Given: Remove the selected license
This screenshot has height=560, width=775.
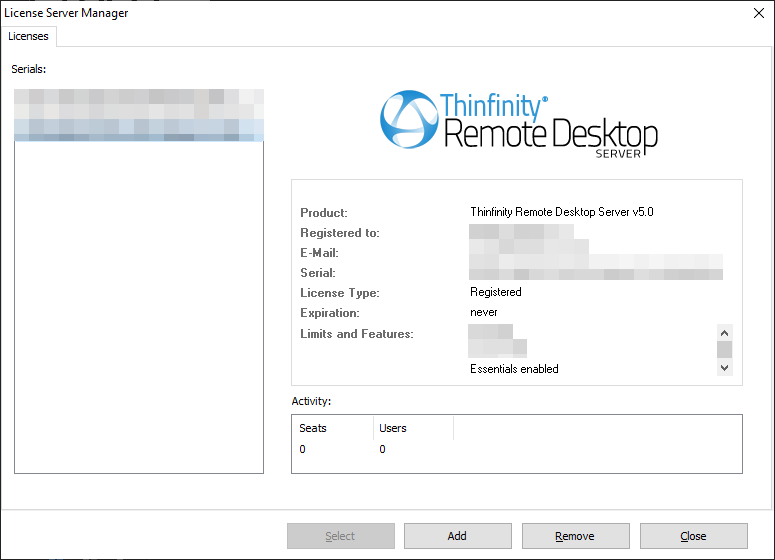Looking at the screenshot, I should point(575,536).
